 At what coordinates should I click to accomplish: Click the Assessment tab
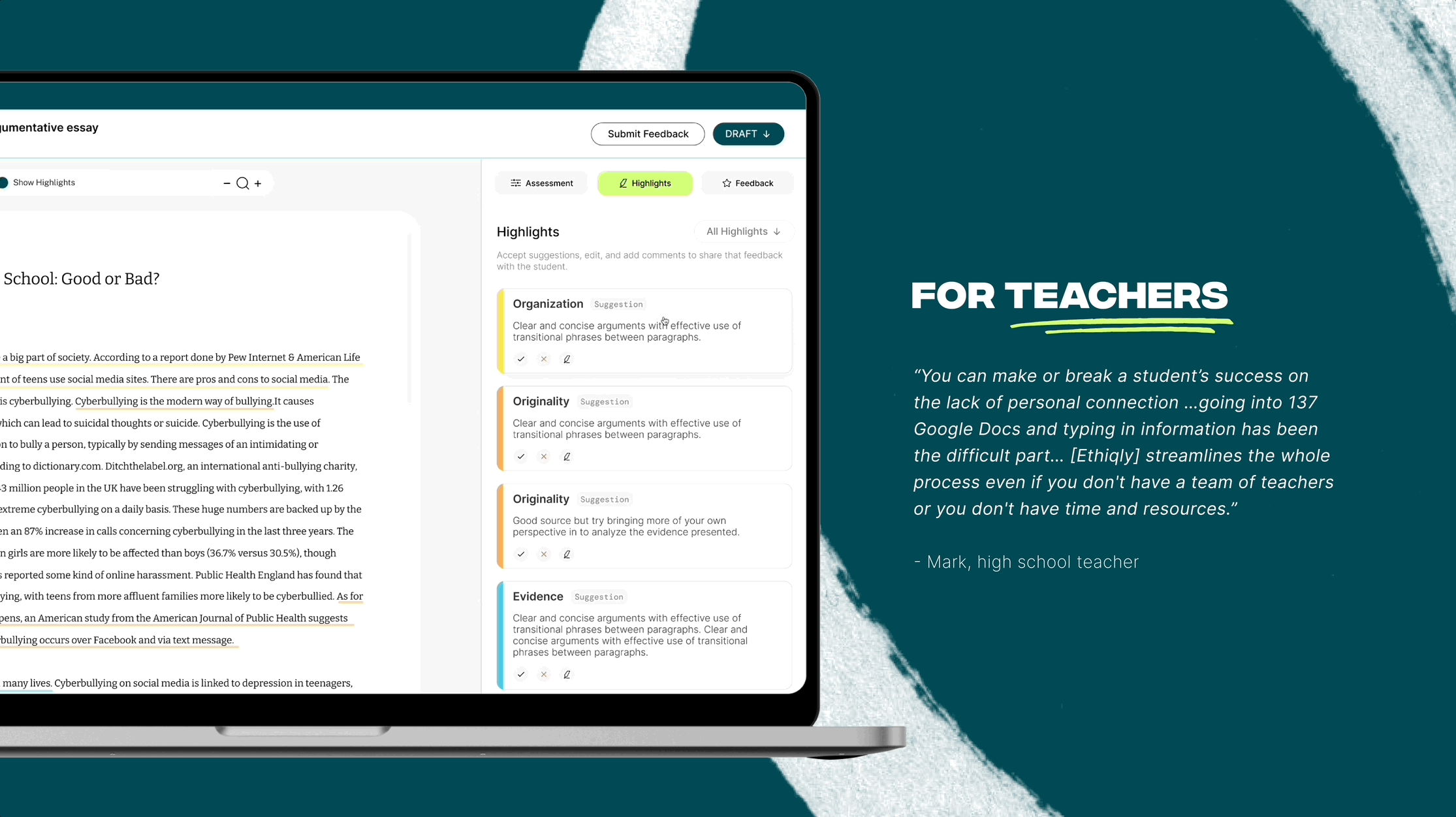pos(541,183)
